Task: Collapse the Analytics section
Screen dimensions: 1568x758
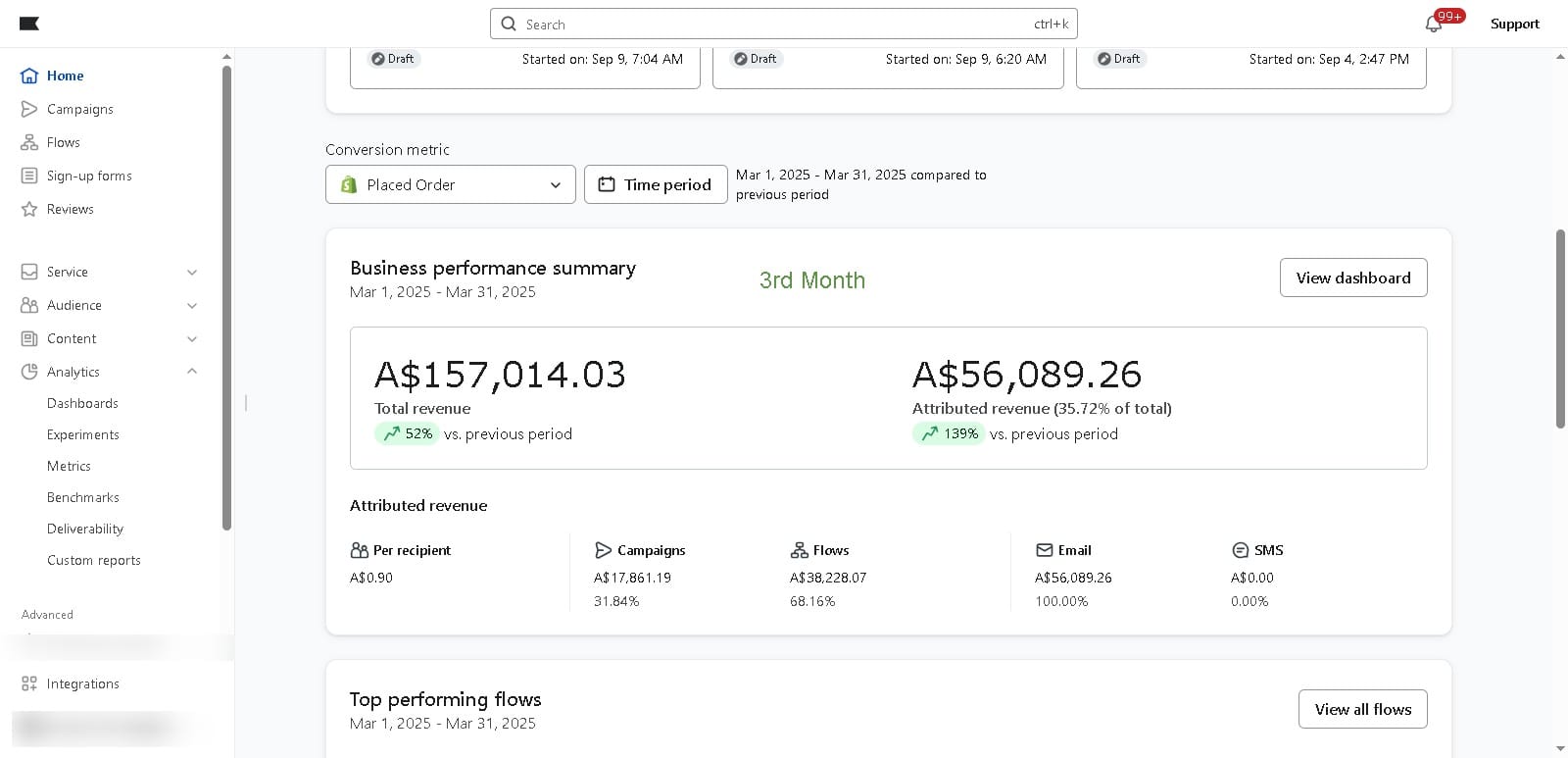Action: pos(192,372)
